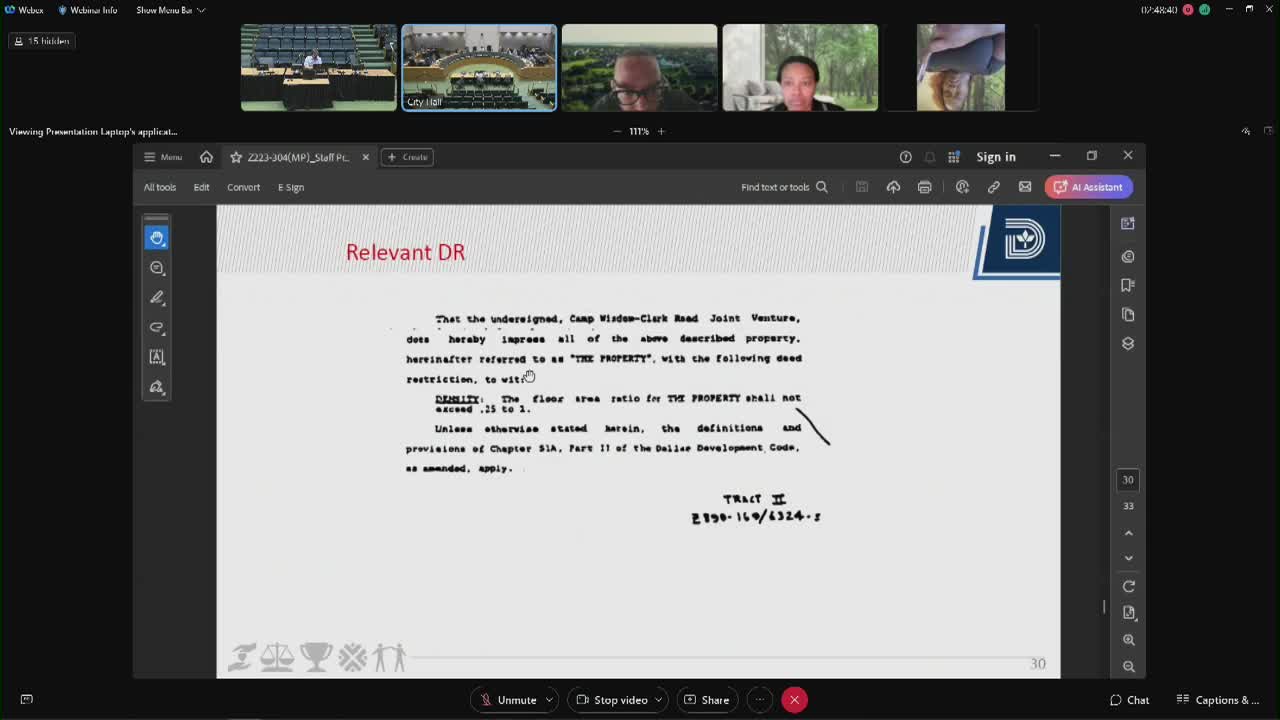Open Acrobat help question mark icon
This screenshot has width=1280, height=720.
coord(906,157)
